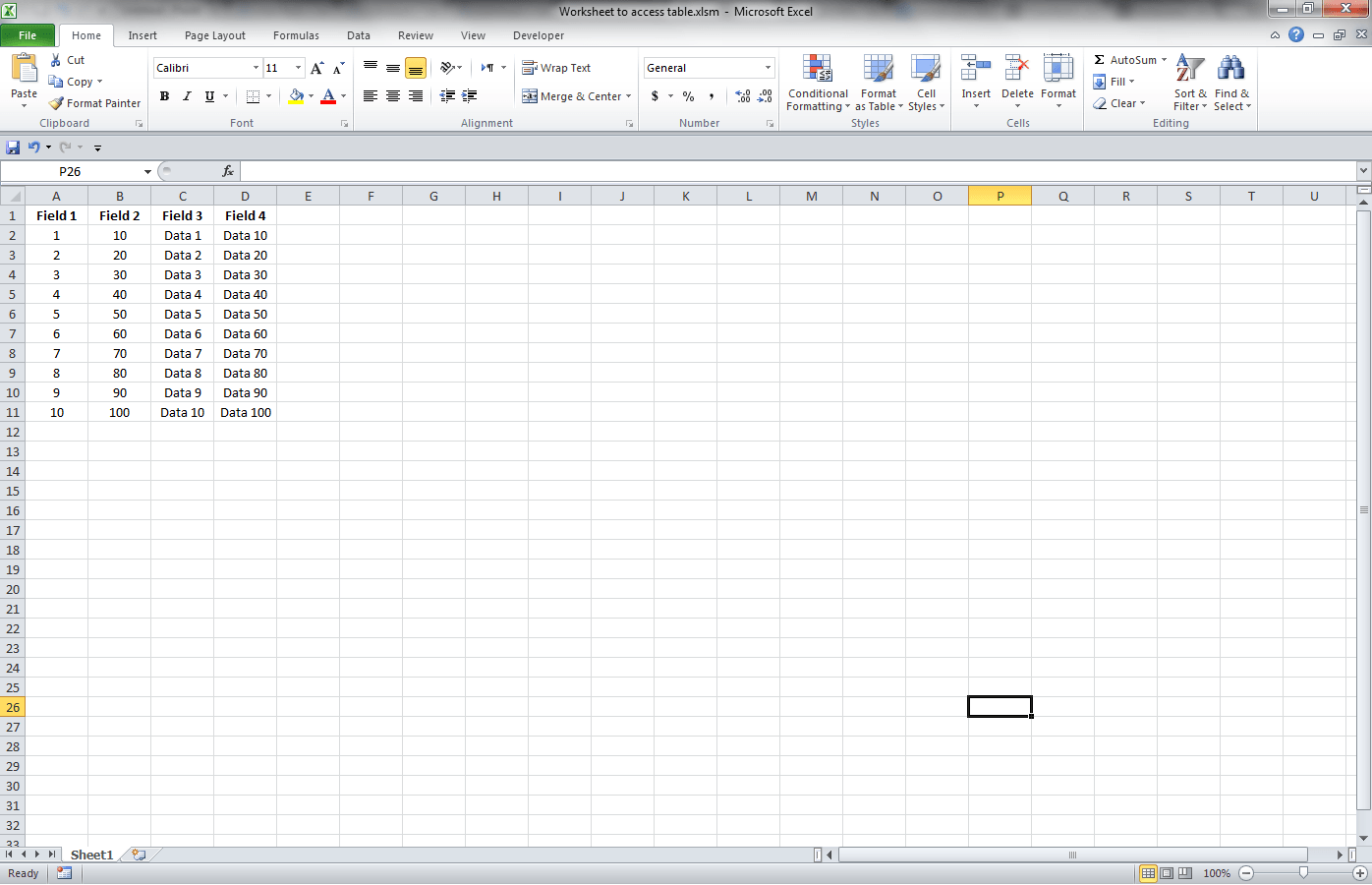Click the Increase Decimal icon
Image resolution: width=1372 pixels, height=885 pixels.
[744, 96]
